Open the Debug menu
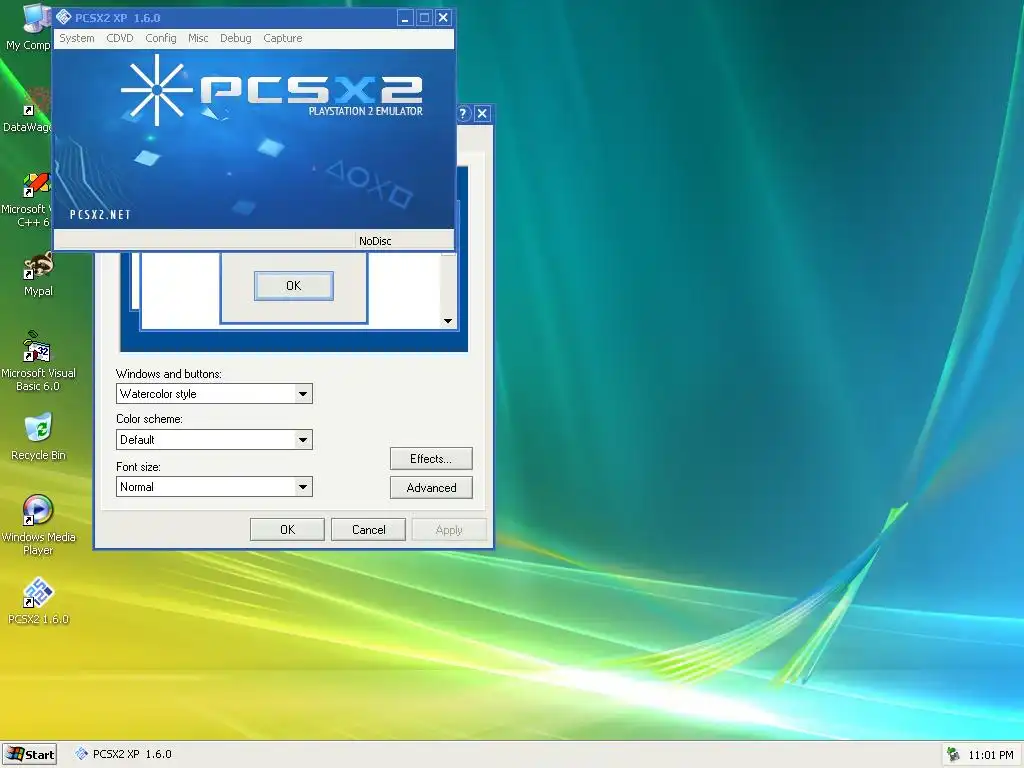 click(x=236, y=38)
